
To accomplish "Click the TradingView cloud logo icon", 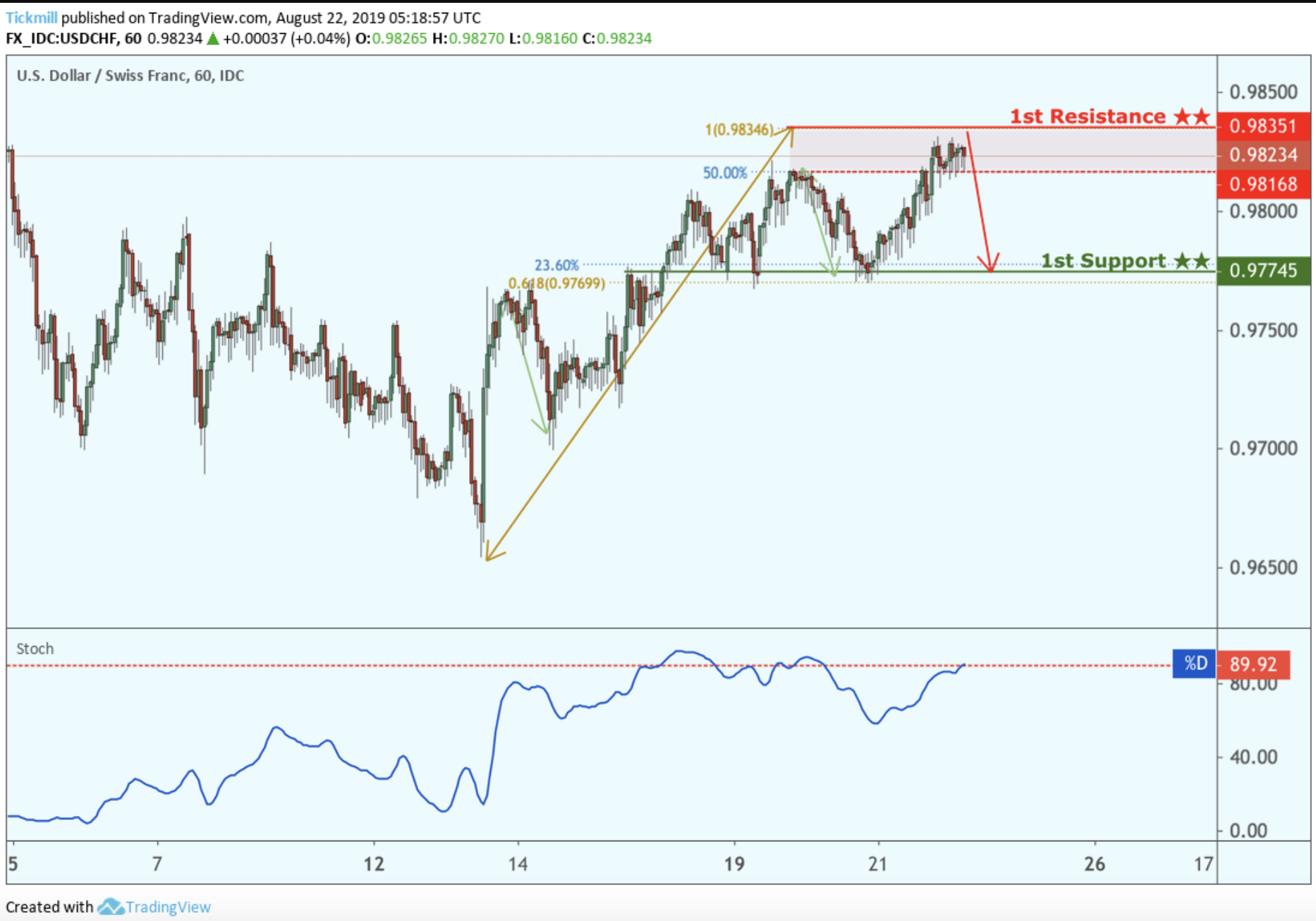I will [110, 907].
